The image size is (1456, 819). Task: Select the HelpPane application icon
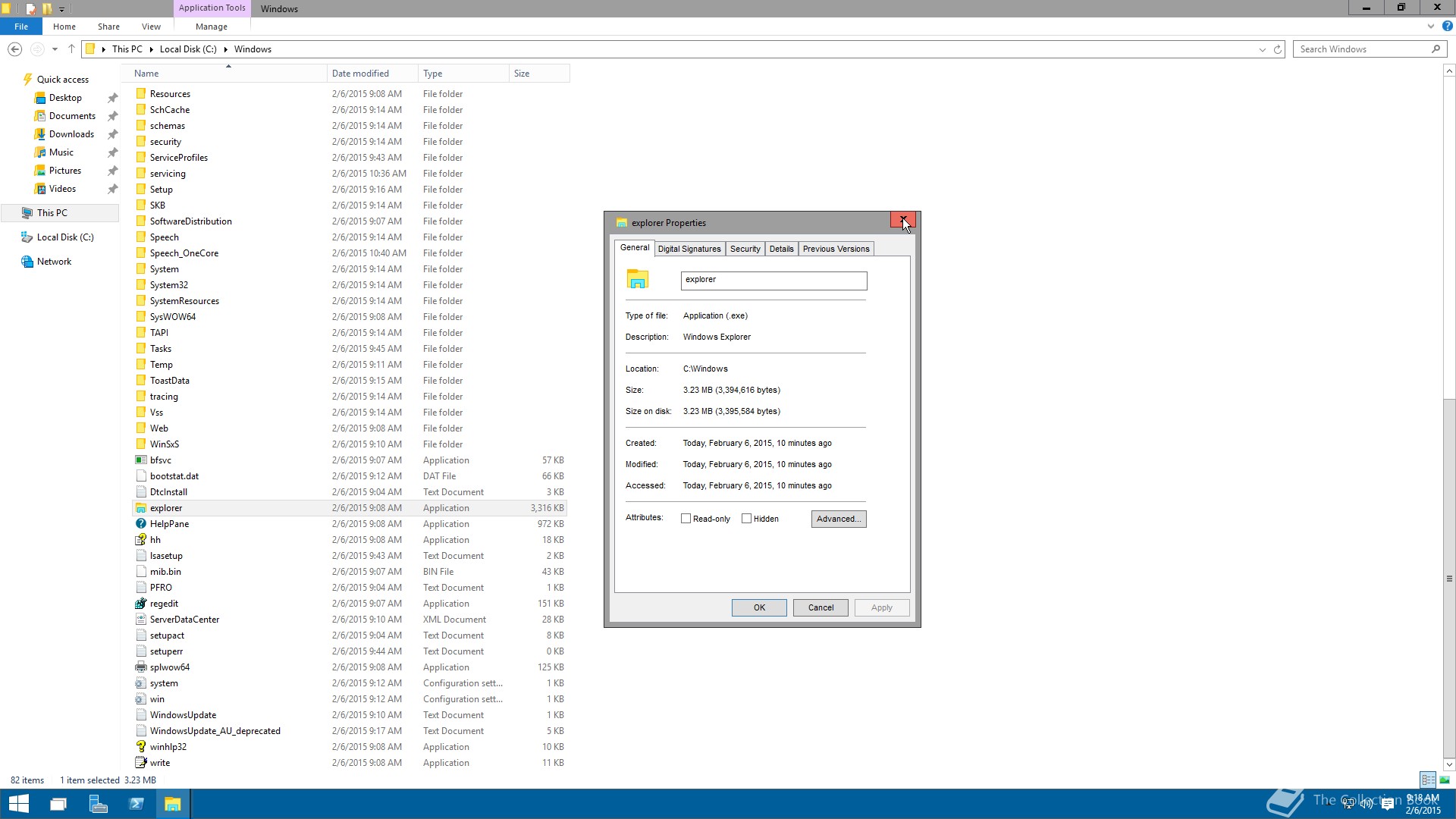coord(140,524)
